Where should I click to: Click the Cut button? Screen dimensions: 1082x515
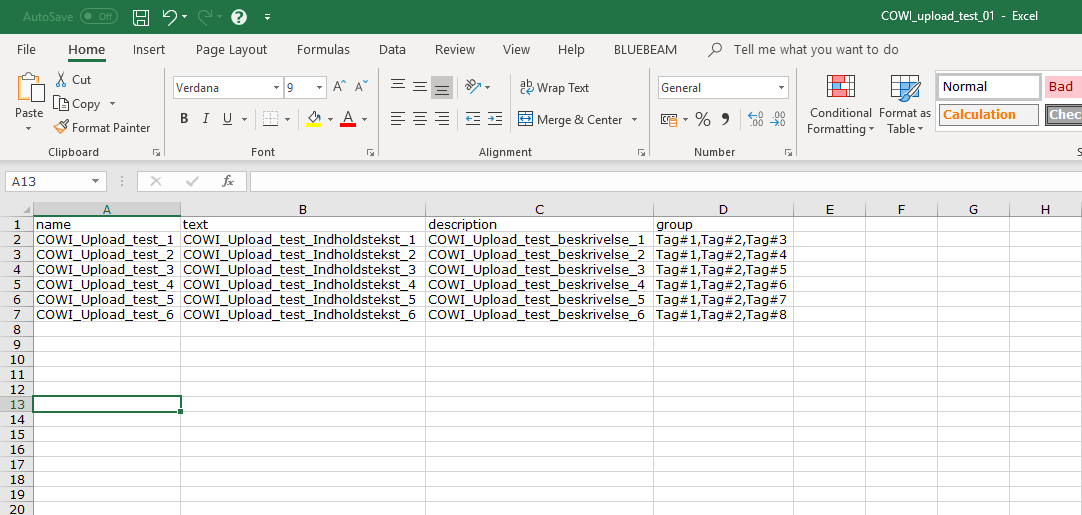click(72, 80)
